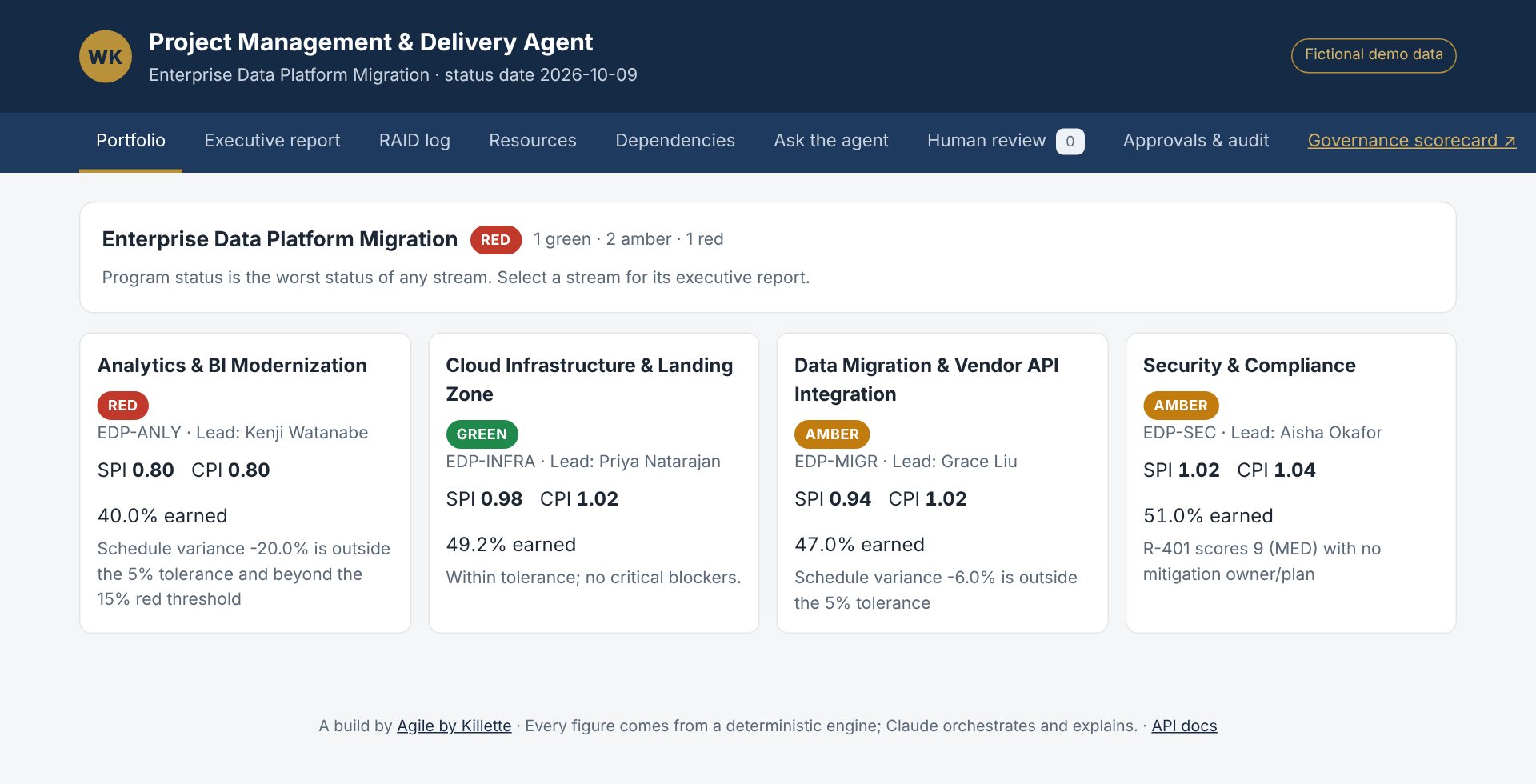Click the Enterprise Data Platform Migration heading
Screen dimensions: 1536x784
(x=279, y=239)
